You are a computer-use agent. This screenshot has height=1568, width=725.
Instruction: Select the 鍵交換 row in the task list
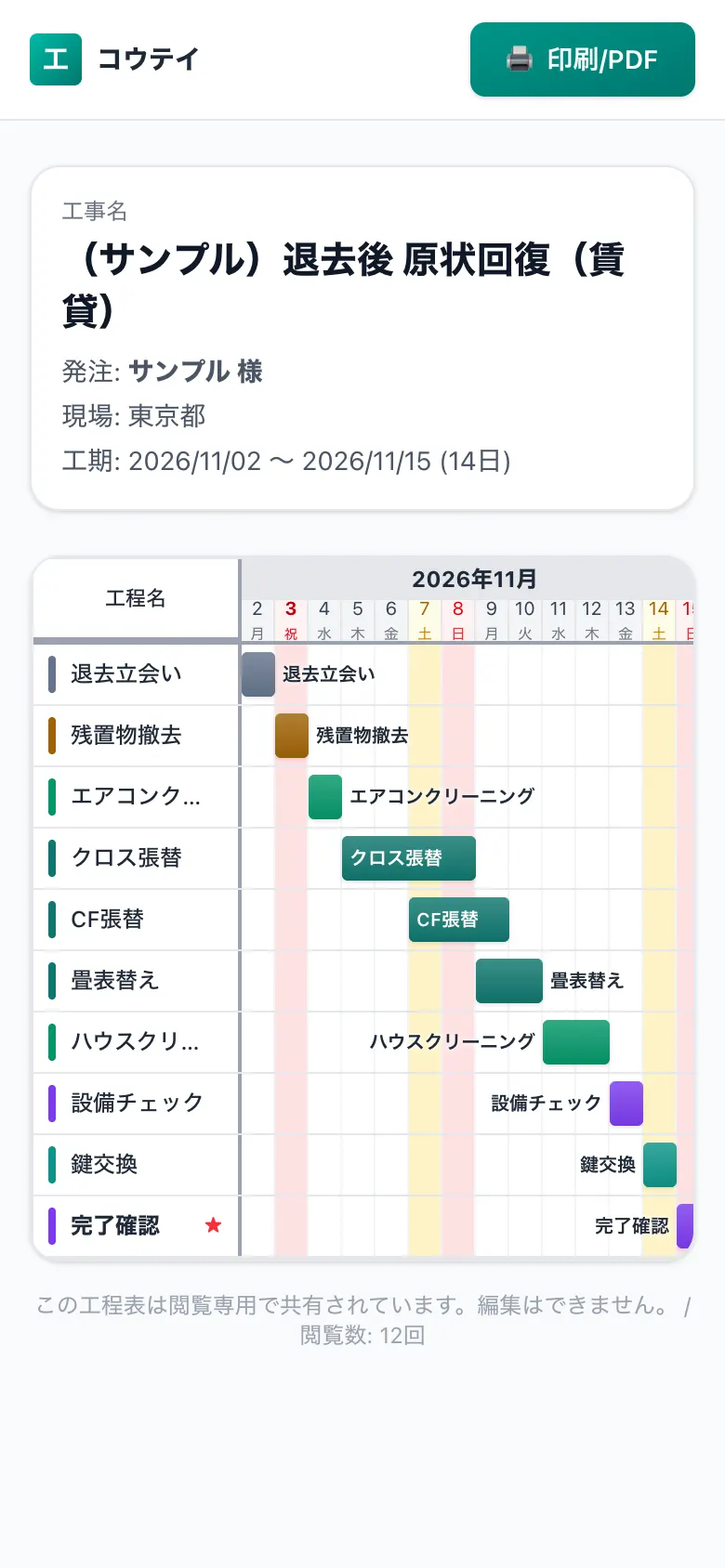[x=137, y=1165]
